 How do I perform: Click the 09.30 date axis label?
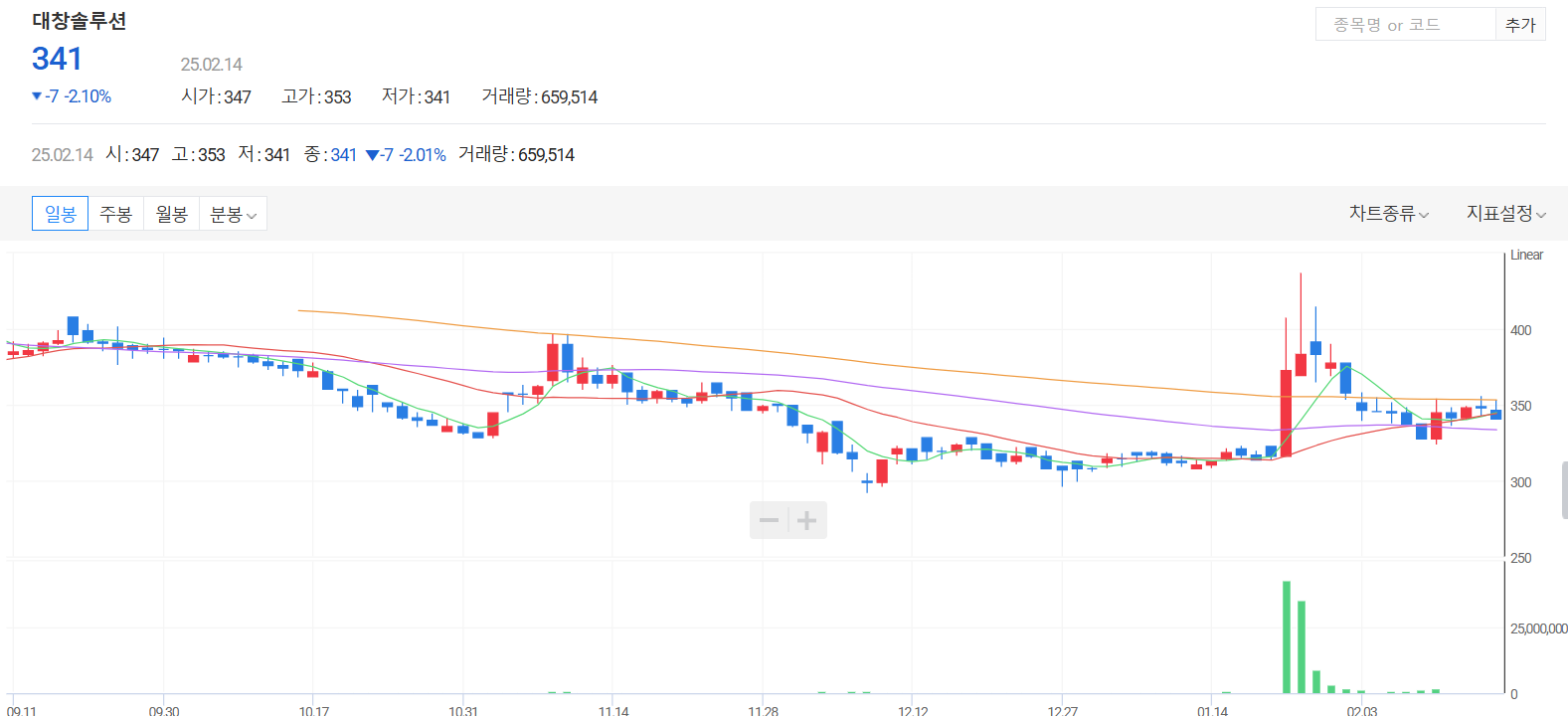[x=164, y=711]
